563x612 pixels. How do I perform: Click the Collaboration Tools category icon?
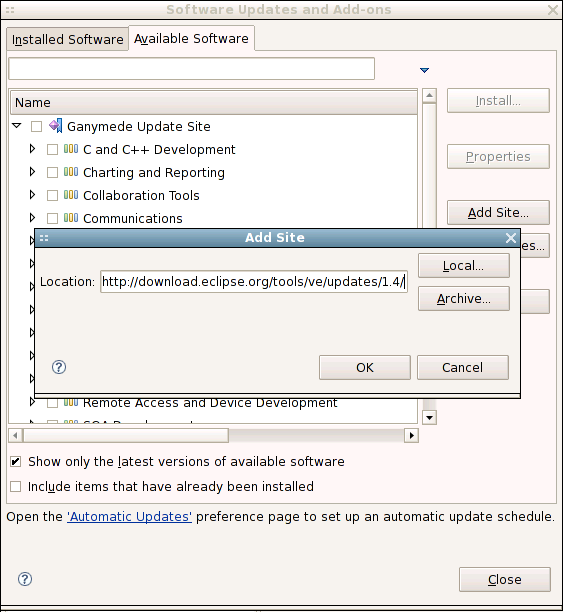coord(71,195)
